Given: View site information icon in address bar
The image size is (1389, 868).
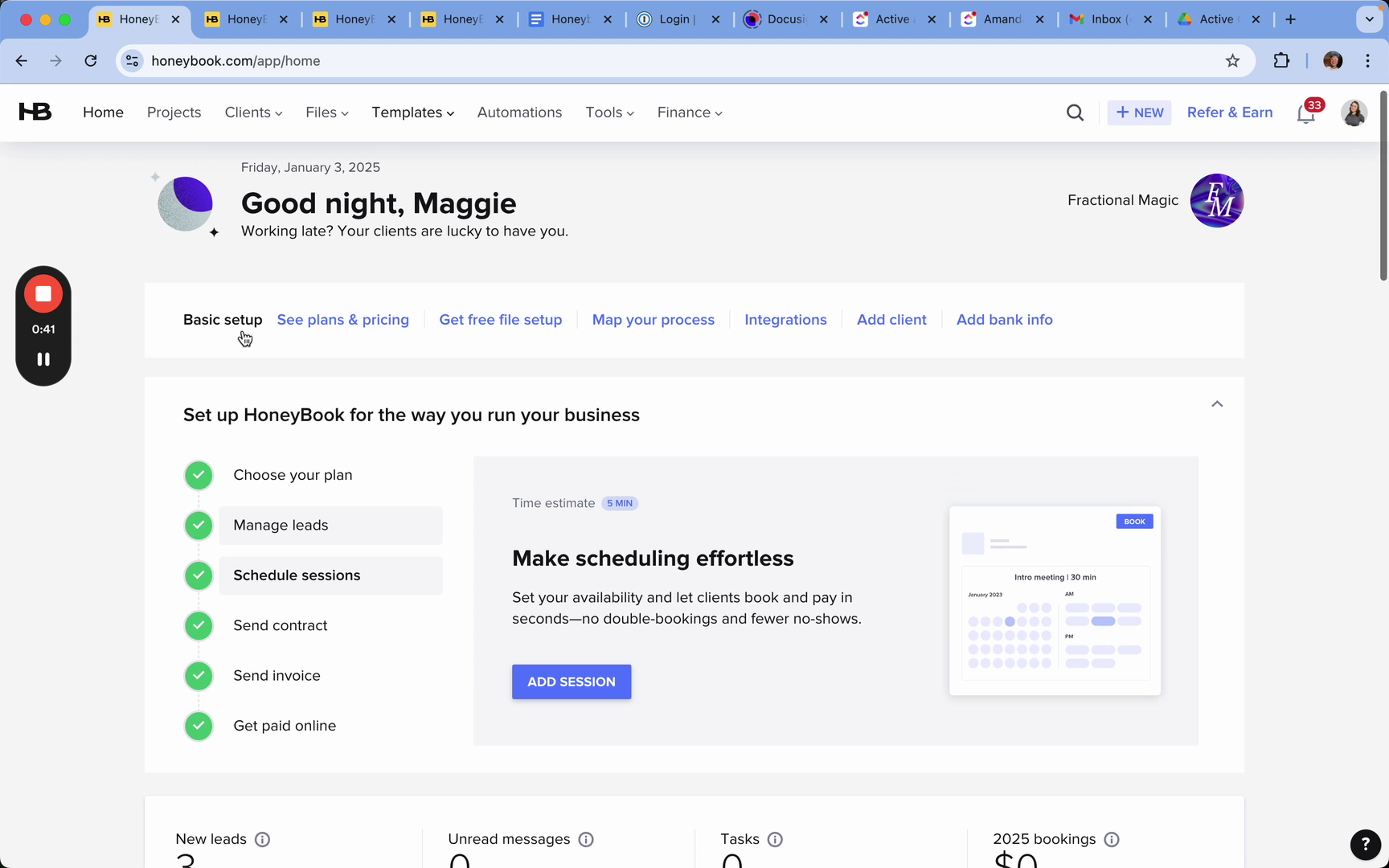Looking at the screenshot, I should coord(133,61).
